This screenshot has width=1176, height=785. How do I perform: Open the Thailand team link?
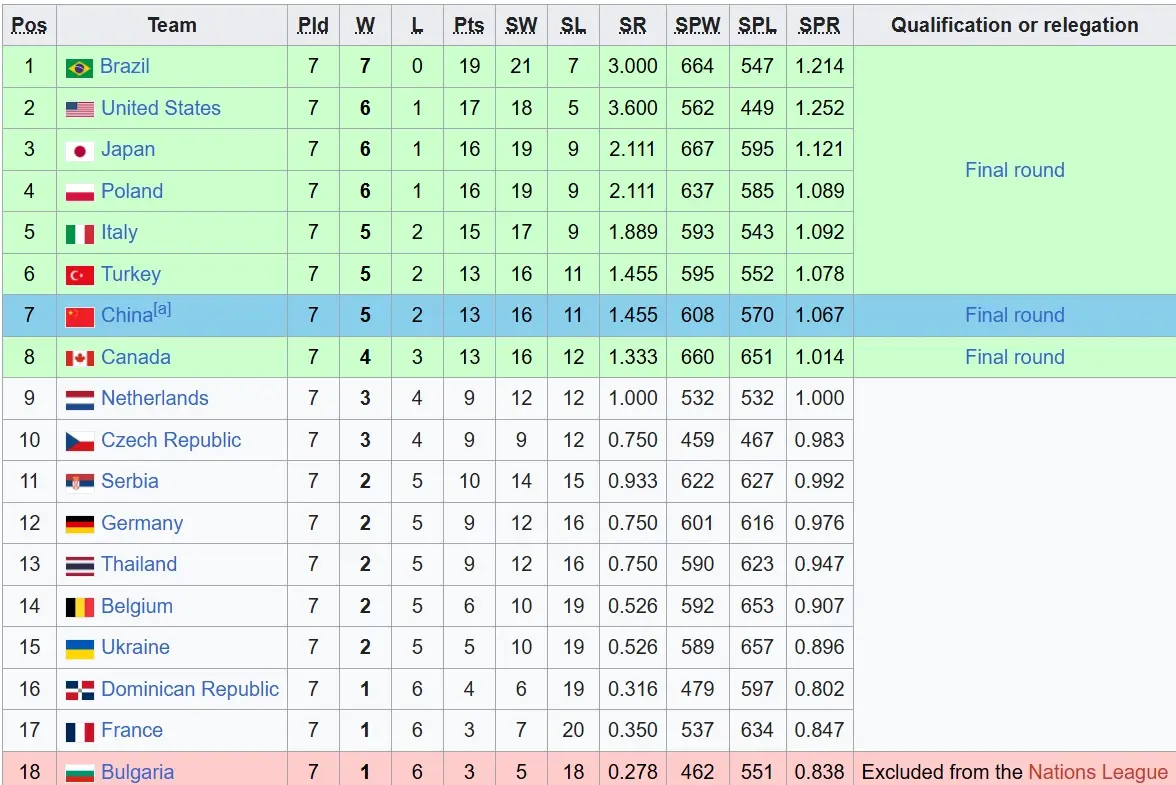coord(139,564)
